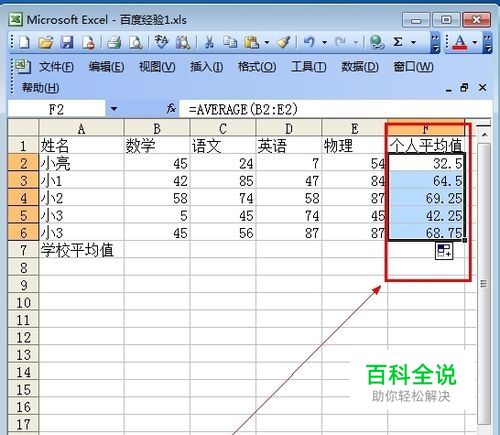Print using the printer icon

pyautogui.click(x=114, y=43)
